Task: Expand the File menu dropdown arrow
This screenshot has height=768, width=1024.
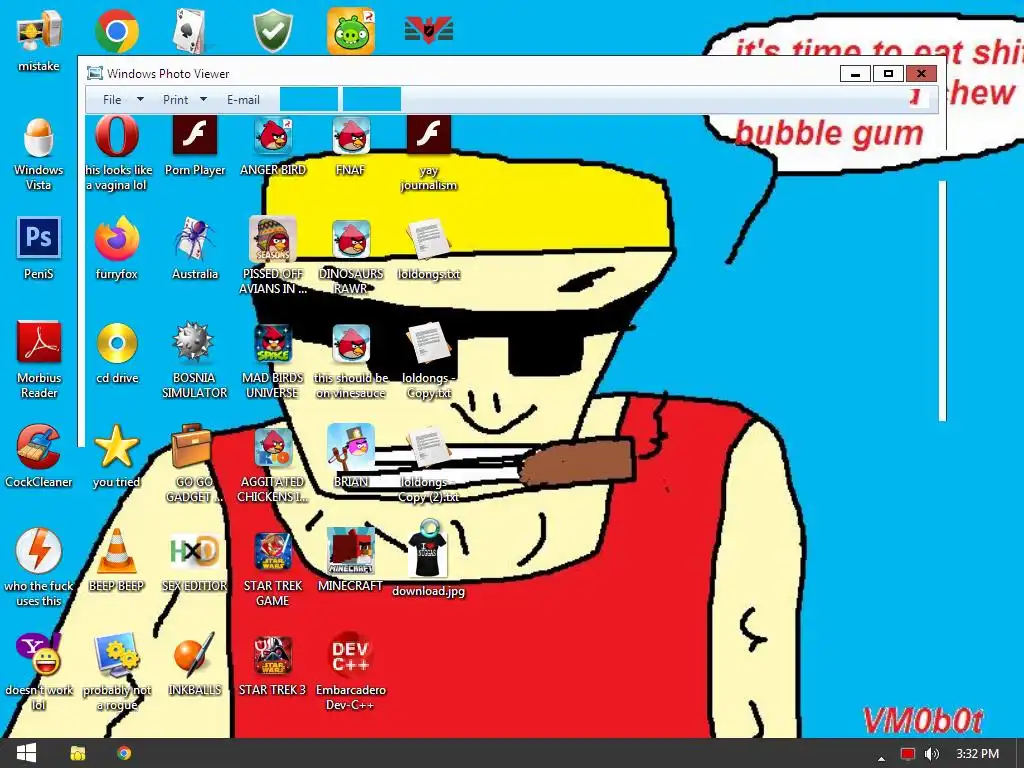Action: (x=140, y=99)
